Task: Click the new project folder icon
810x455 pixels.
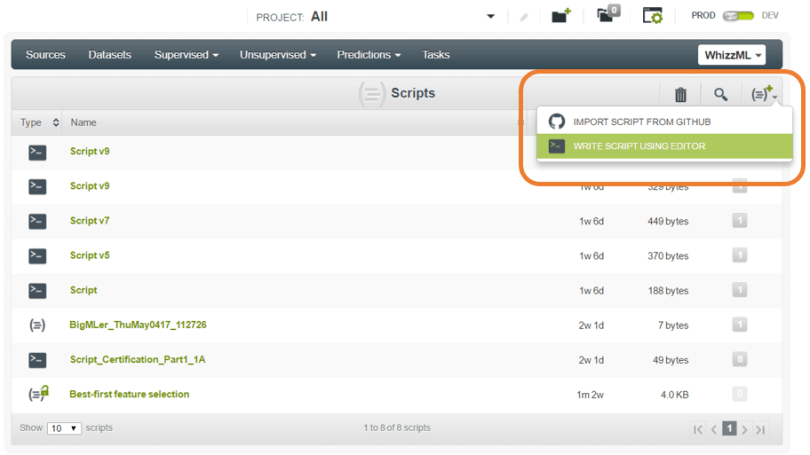Action: click(x=561, y=16)
